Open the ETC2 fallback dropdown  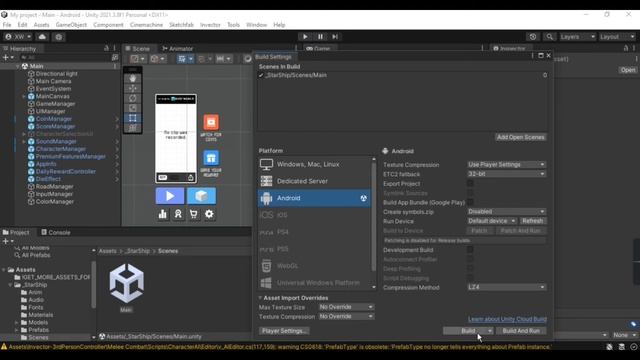pyautogui.click(x=506, y=174)
